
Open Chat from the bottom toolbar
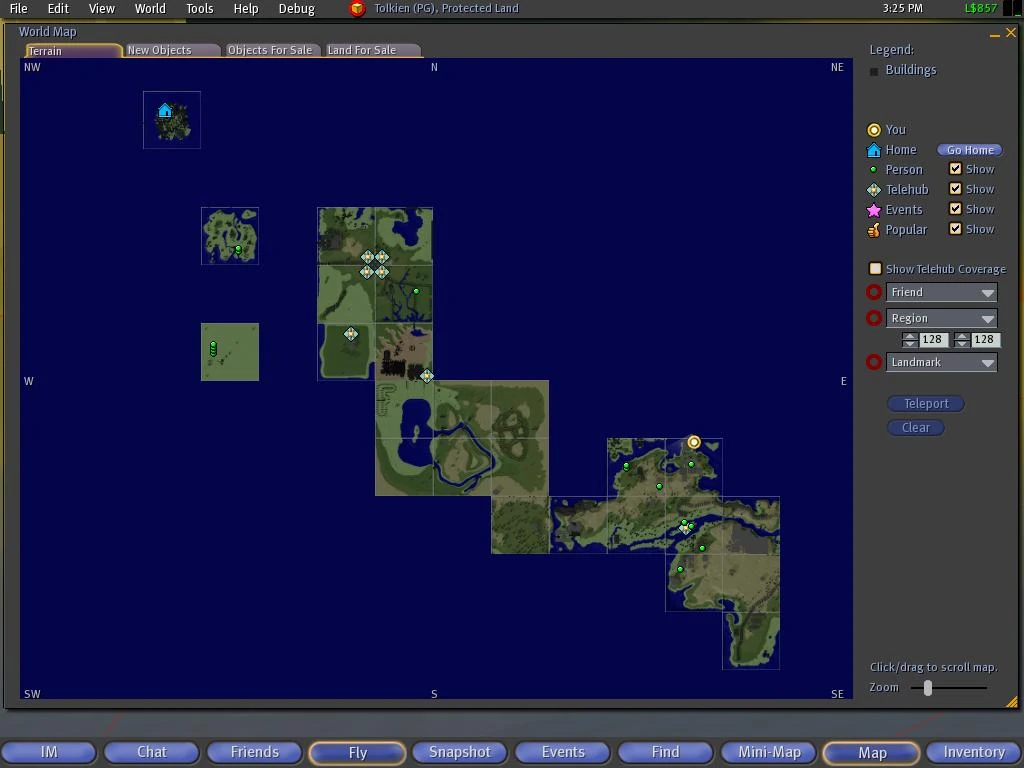(152, 752)
